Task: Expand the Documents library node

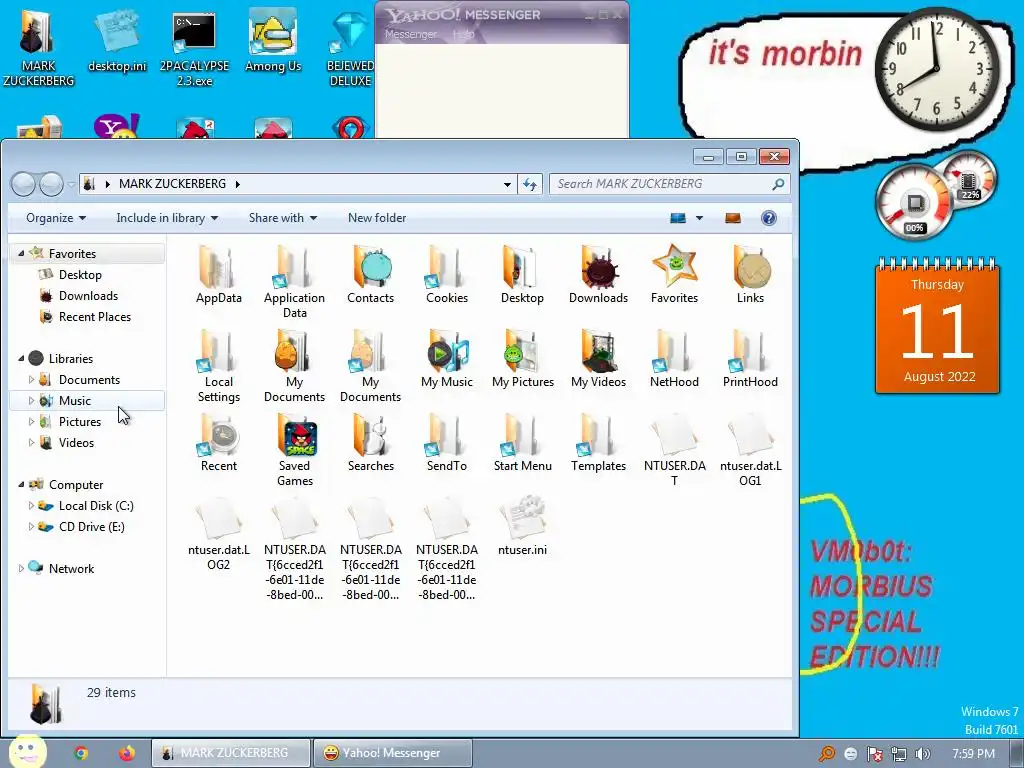Action: [31, 379]
